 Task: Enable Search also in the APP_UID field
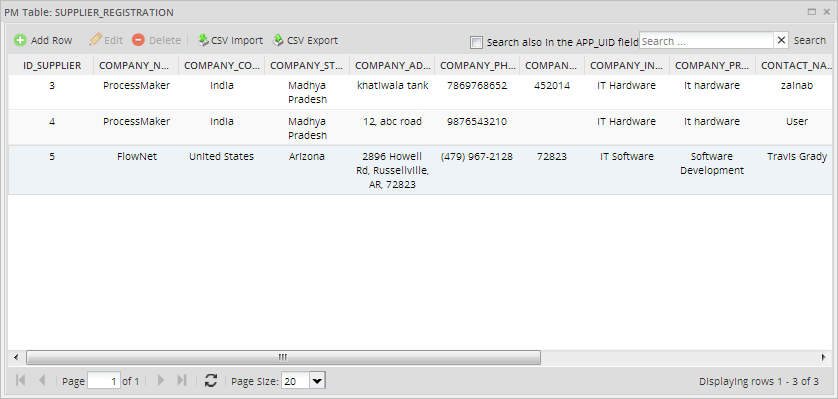(476, 42)
